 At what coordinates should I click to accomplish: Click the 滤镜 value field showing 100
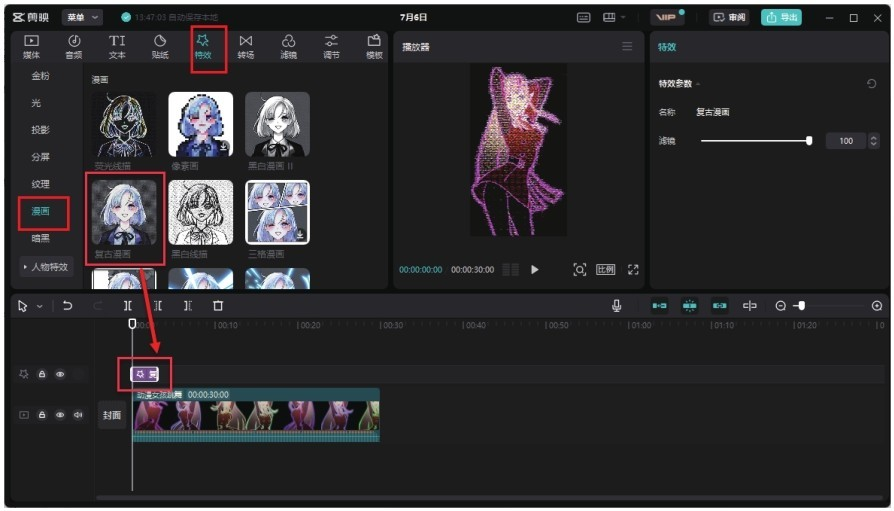tap(846, 141)
